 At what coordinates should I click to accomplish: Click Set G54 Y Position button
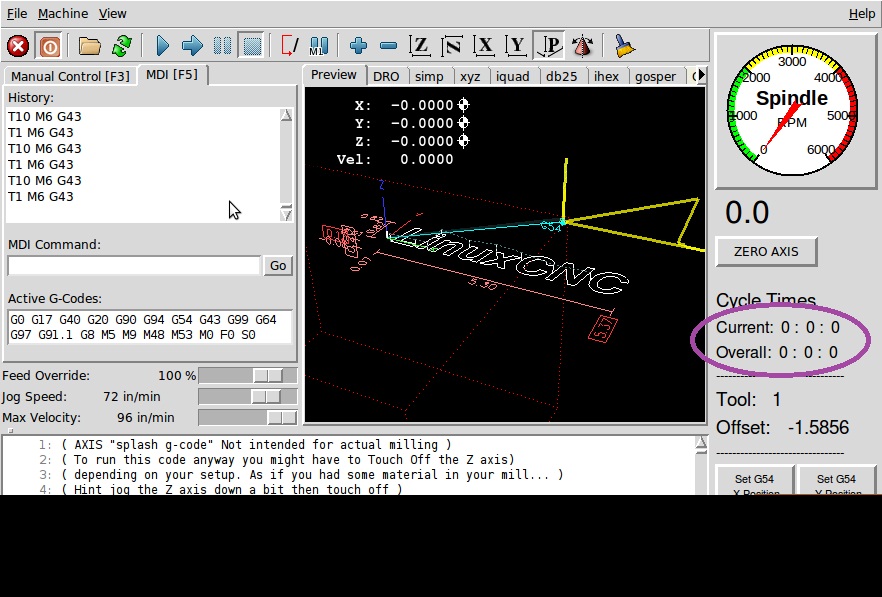[x=836, y=483]
